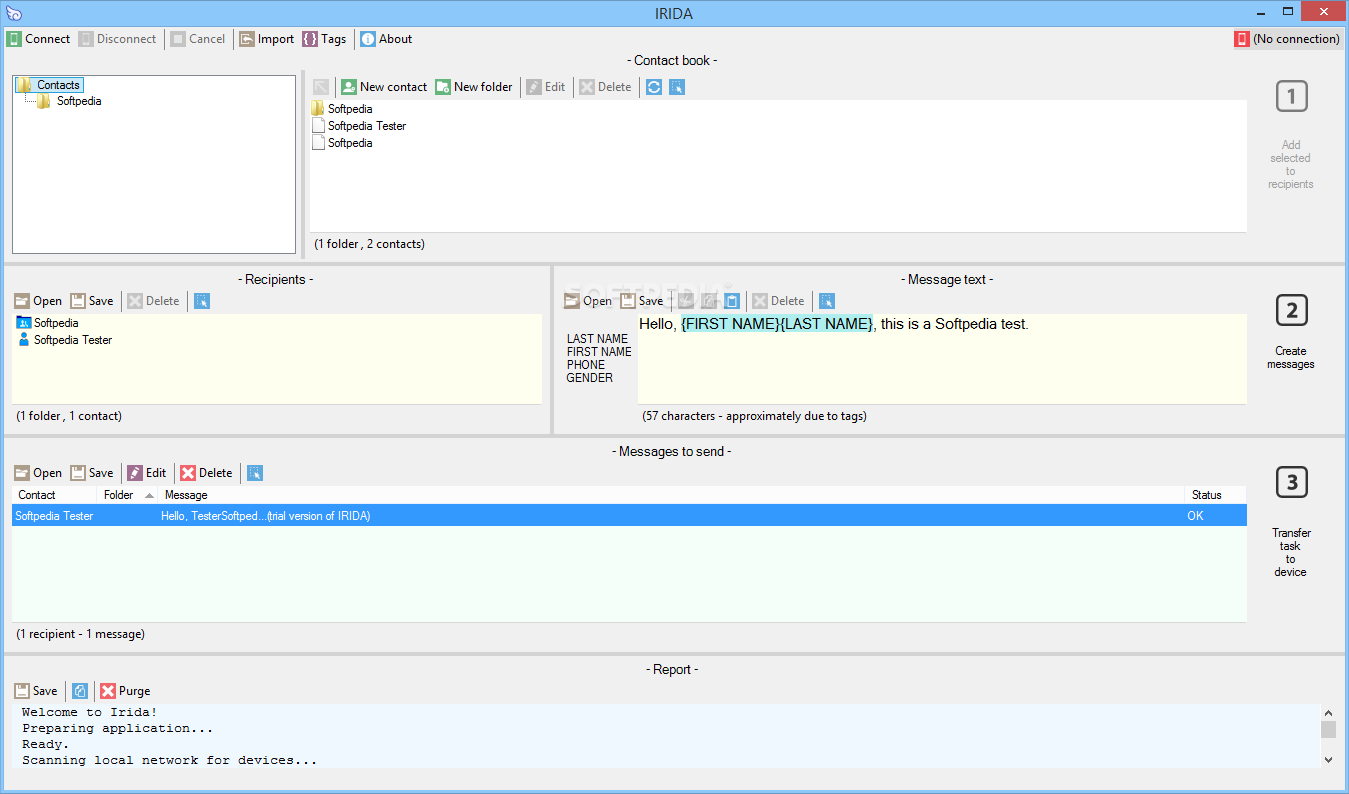Click the select-all icon in Messages to send toolbar
This screenshot has width=1349, height=794.
point(255,473)
